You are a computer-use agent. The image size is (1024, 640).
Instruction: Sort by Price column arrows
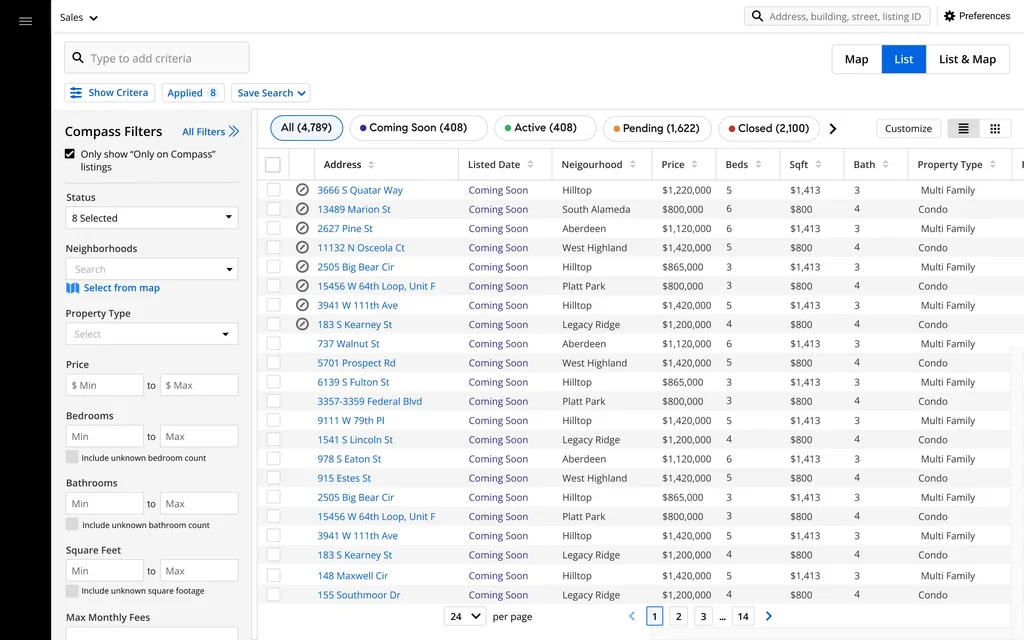[694, 165]
